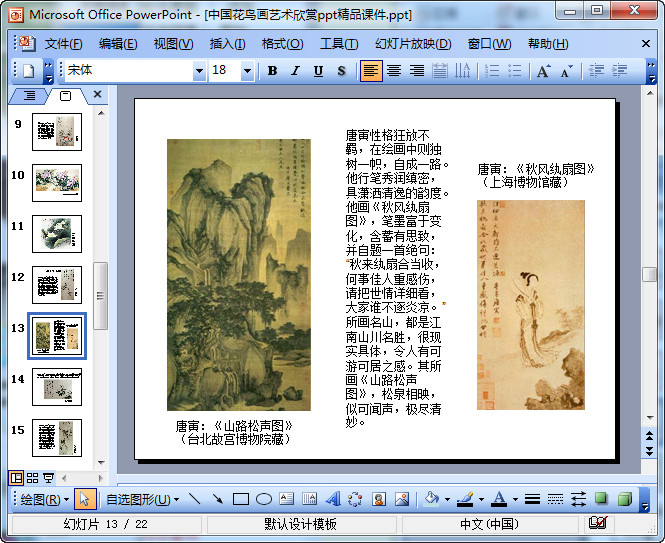Insert Clip Art icon

[x=378, y=499]
